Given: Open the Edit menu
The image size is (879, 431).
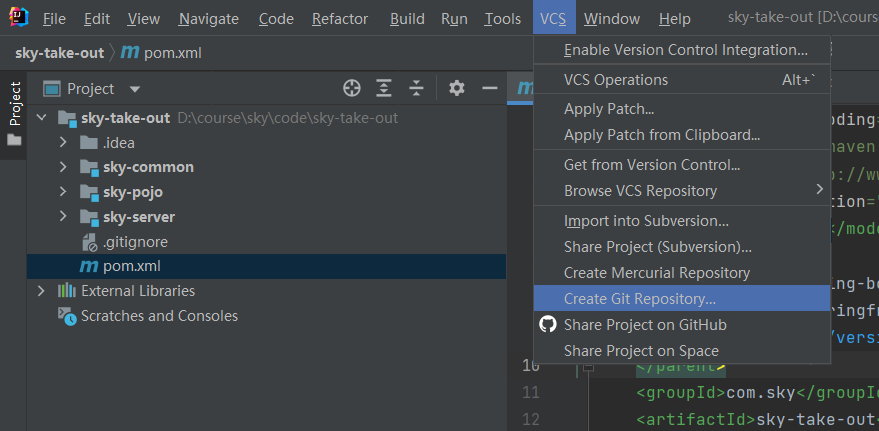Looking at the screenshot, I should tap(97, 19).
